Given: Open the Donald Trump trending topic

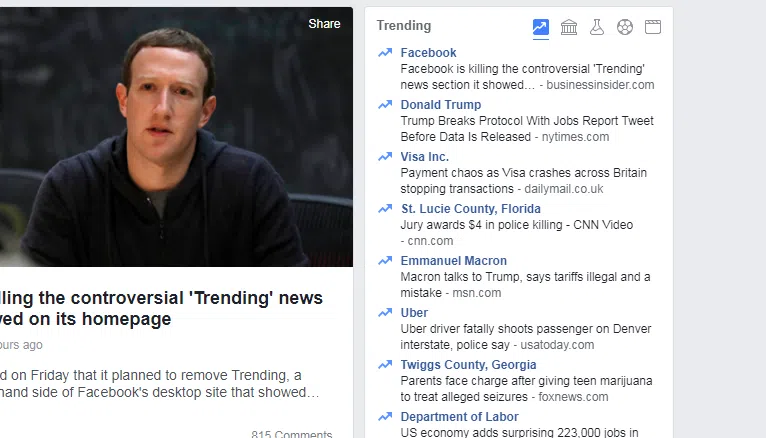Looking at the screenshot, I should click(x=440, y=105).
